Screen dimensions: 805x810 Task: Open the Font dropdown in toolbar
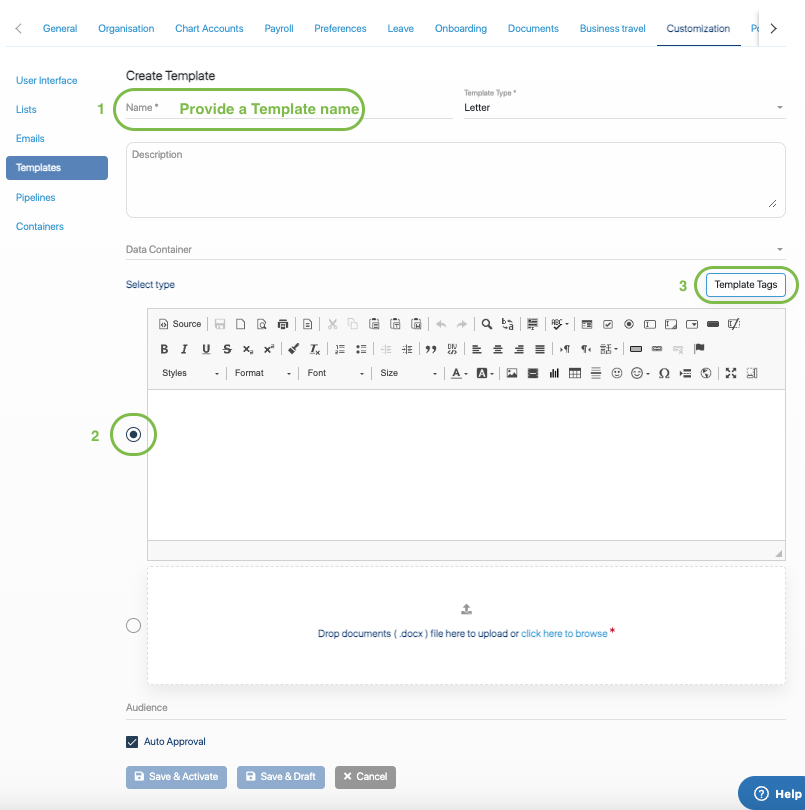pos(334,373)
